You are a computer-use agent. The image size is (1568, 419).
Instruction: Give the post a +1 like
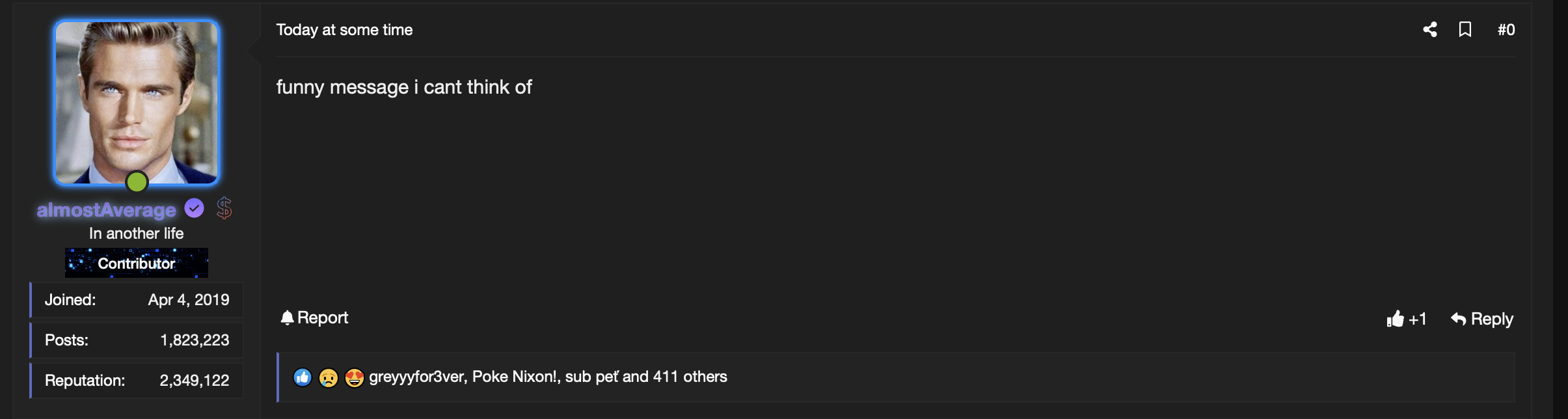point(1406,319)
